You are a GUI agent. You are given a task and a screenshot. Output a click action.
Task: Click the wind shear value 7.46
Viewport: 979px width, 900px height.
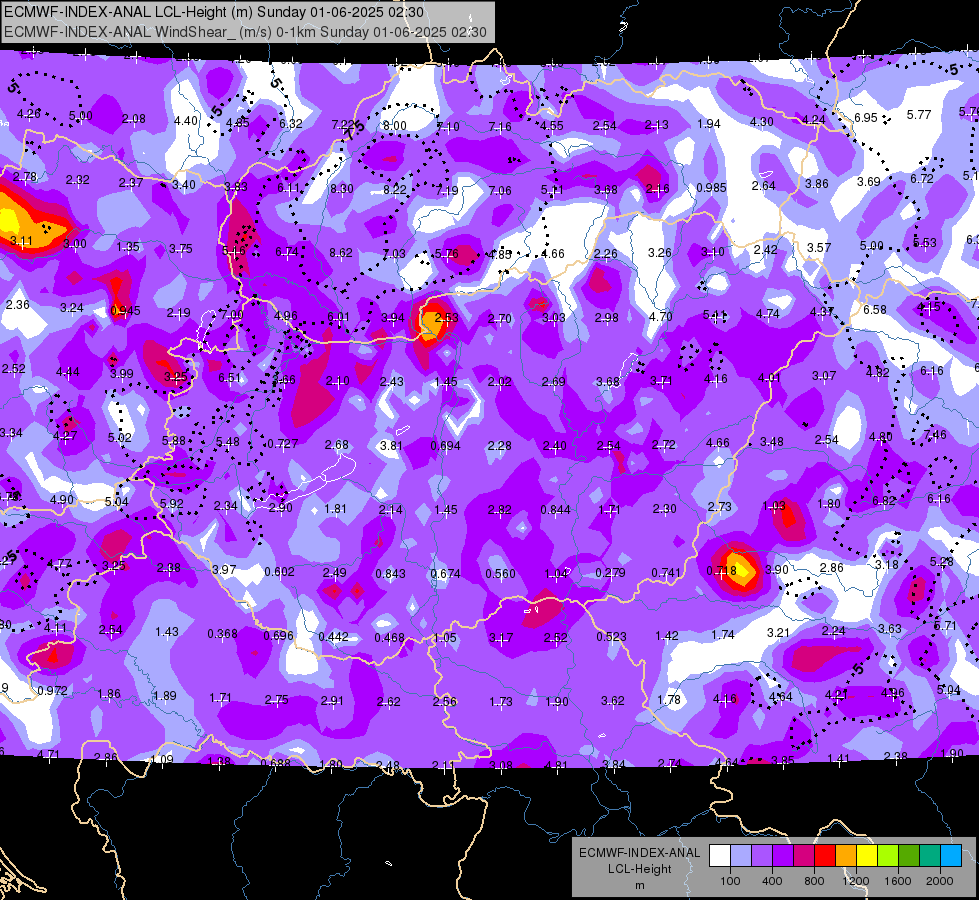click(x=935, y=435)
